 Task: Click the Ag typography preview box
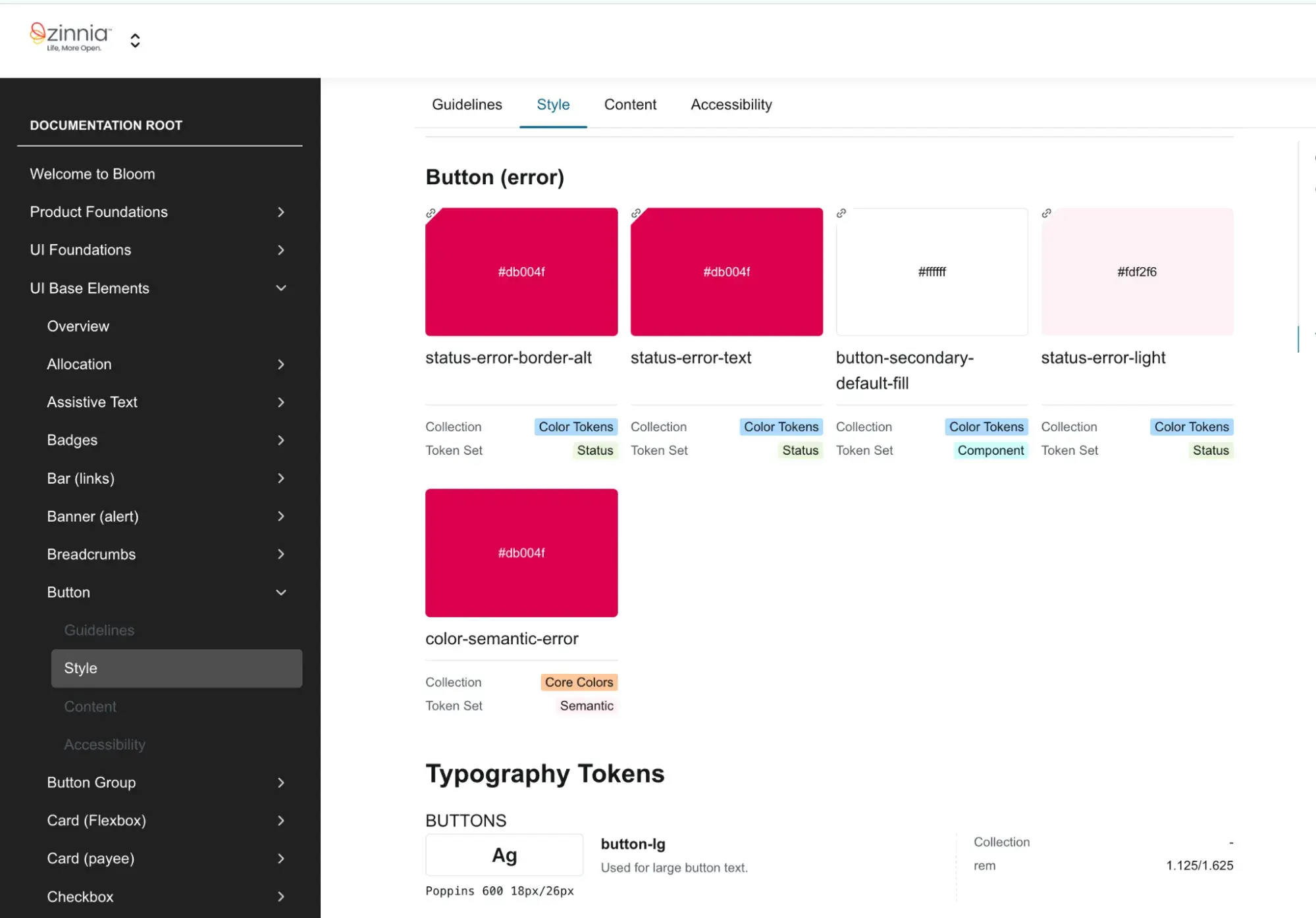coord(504,855)
